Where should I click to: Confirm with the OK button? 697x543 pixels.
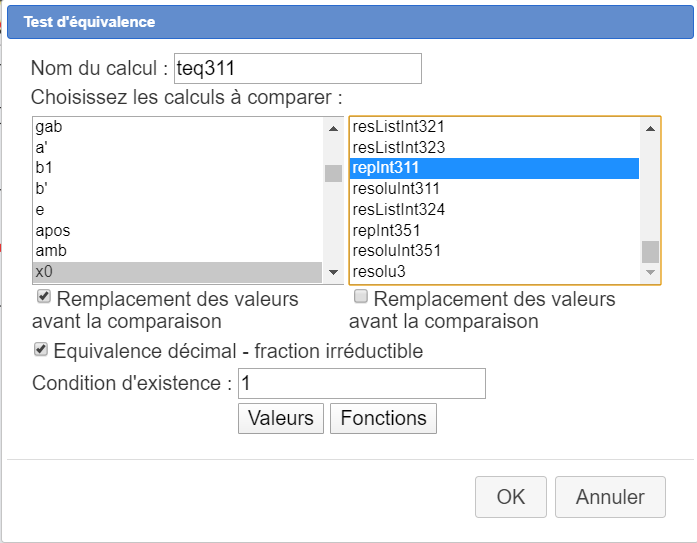point(510,497)
